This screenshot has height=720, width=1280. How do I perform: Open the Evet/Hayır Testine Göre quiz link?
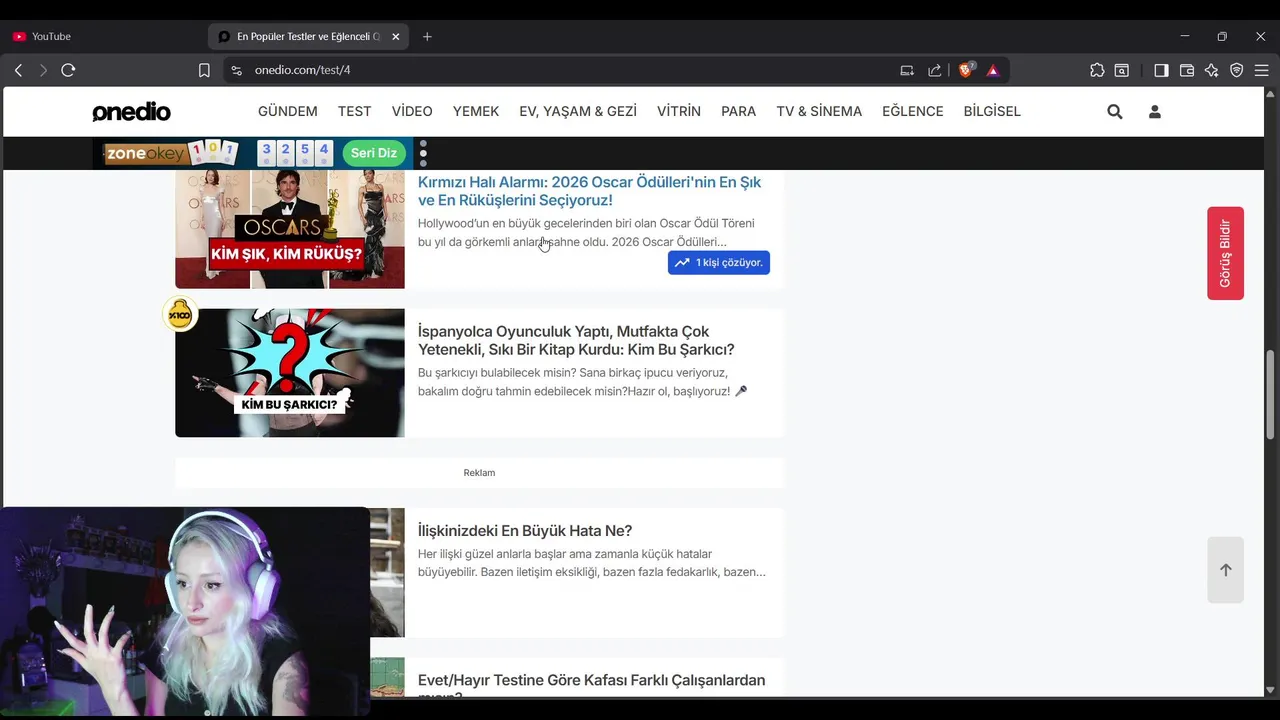coord(591,685)
